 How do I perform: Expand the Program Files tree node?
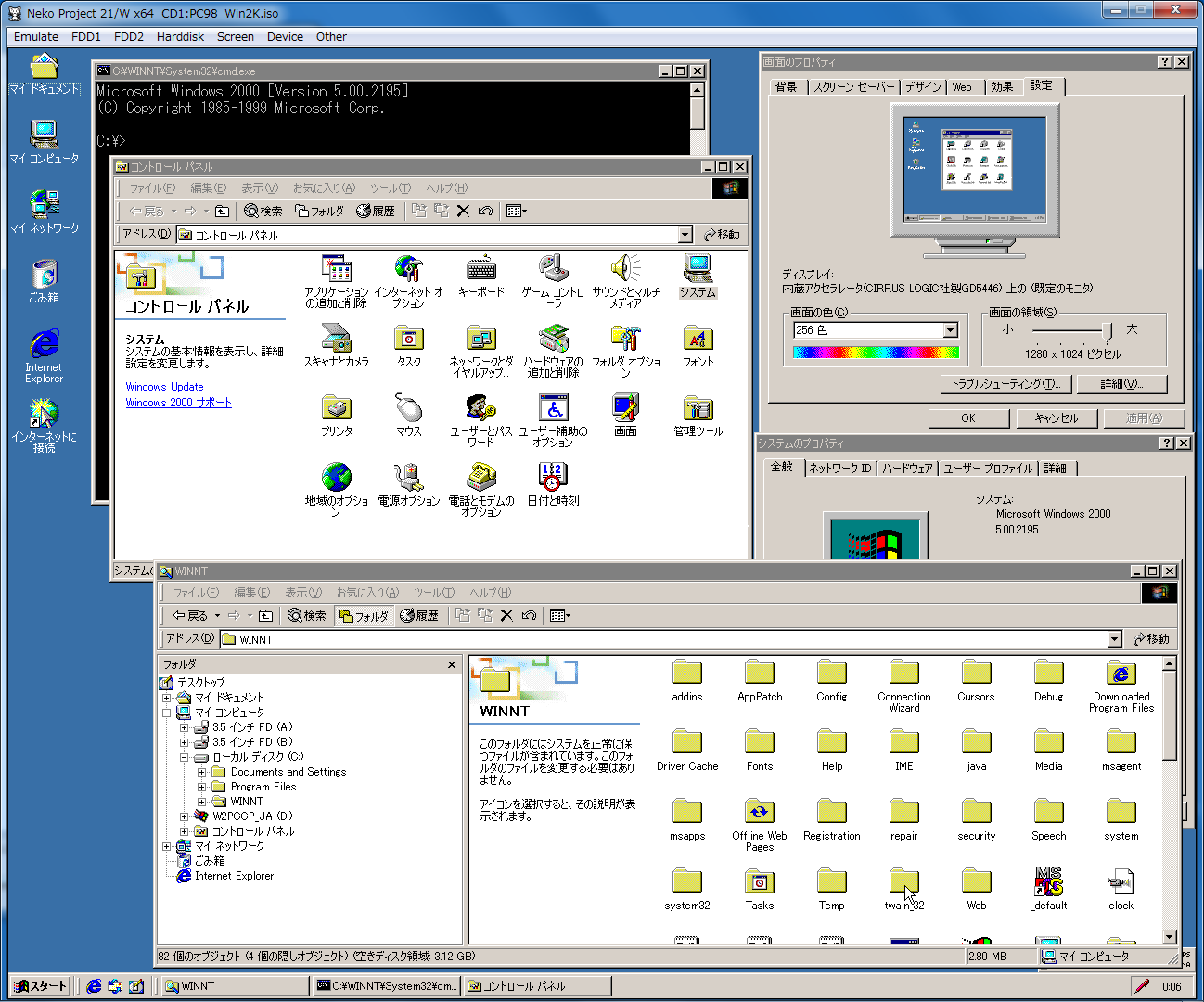(201, 787)
